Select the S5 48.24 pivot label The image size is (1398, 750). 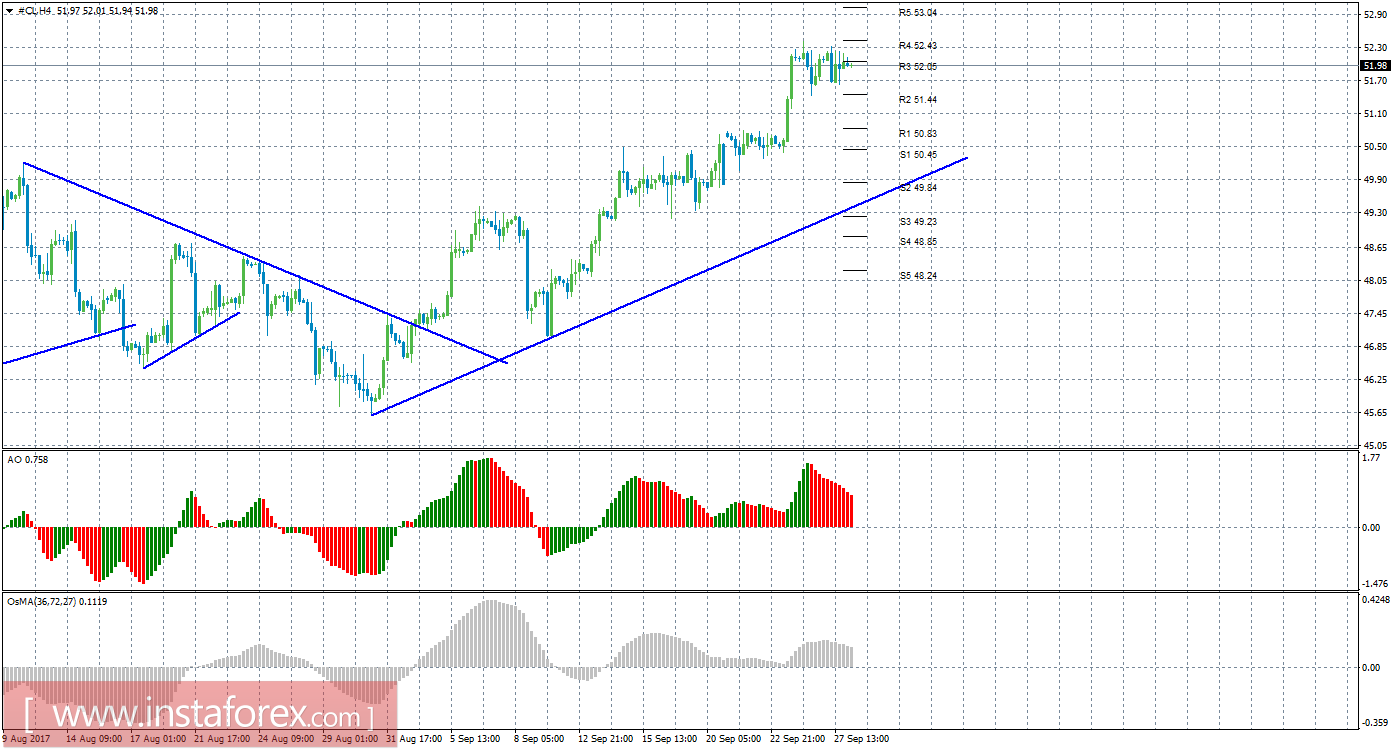[x=918, y=276]
